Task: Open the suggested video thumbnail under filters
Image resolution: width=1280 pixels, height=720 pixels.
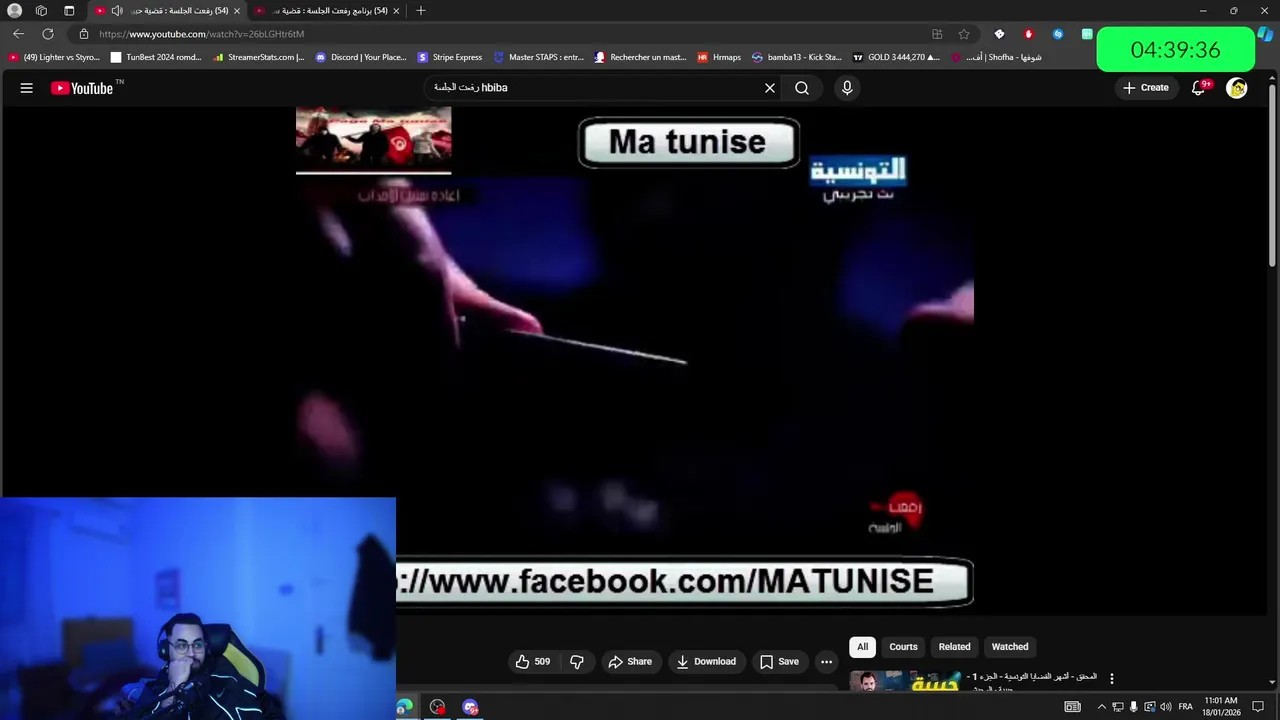Action: point(904,681)
